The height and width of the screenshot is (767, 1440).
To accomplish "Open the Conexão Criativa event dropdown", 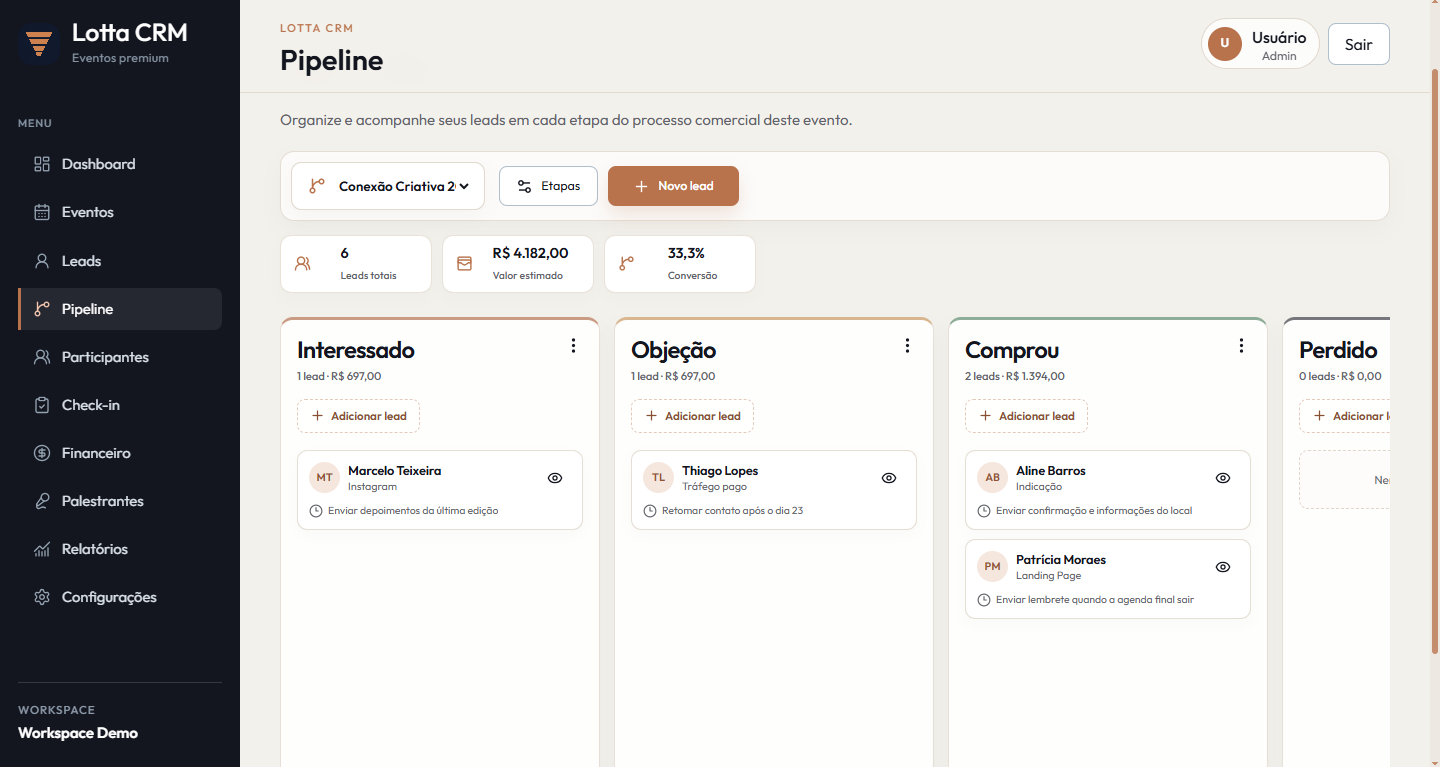I will 388,186.
